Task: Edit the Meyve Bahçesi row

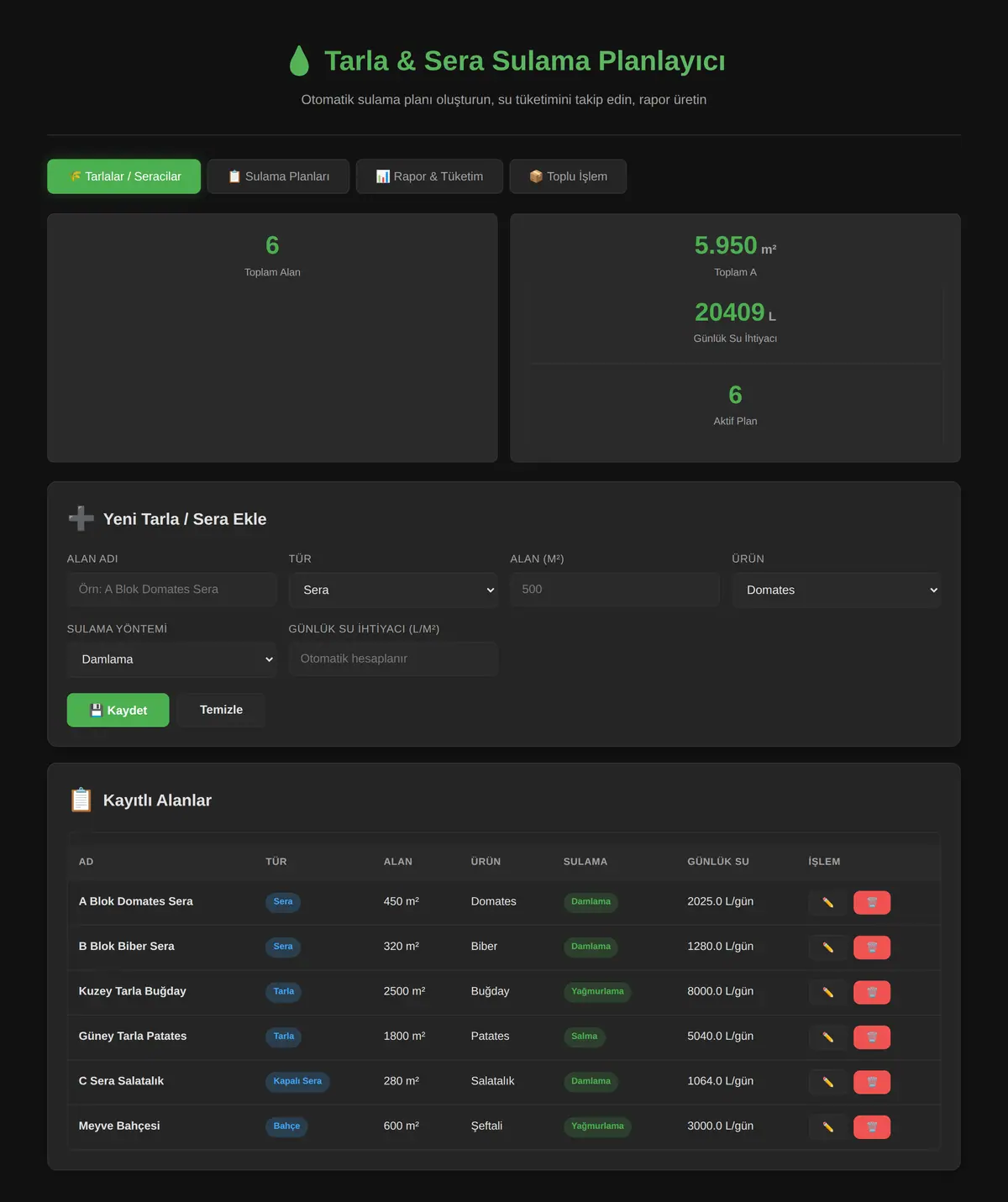Action: pyautogui.click(x=828, y=1127)
